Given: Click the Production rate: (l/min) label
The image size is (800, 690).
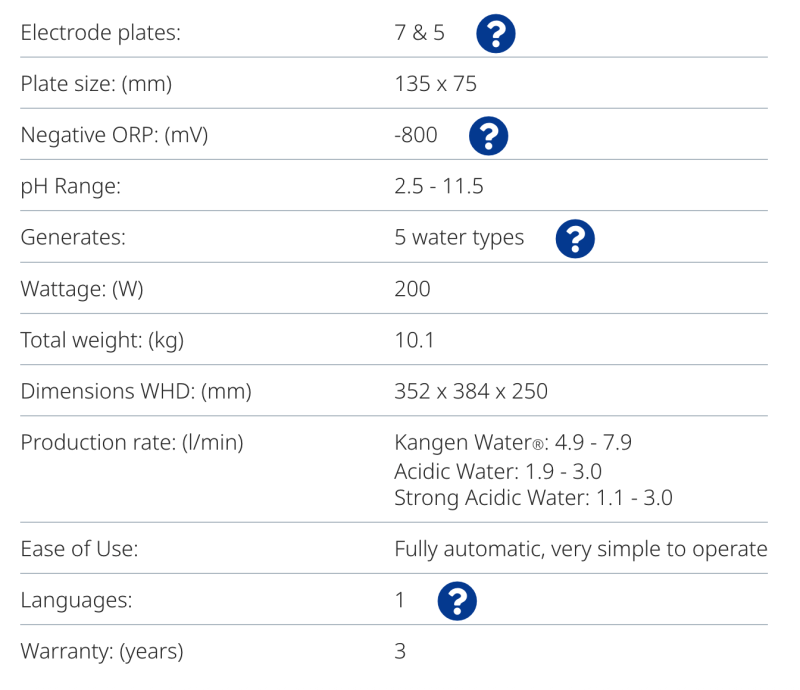Looking at the screenshot, I should click(132, 442).
